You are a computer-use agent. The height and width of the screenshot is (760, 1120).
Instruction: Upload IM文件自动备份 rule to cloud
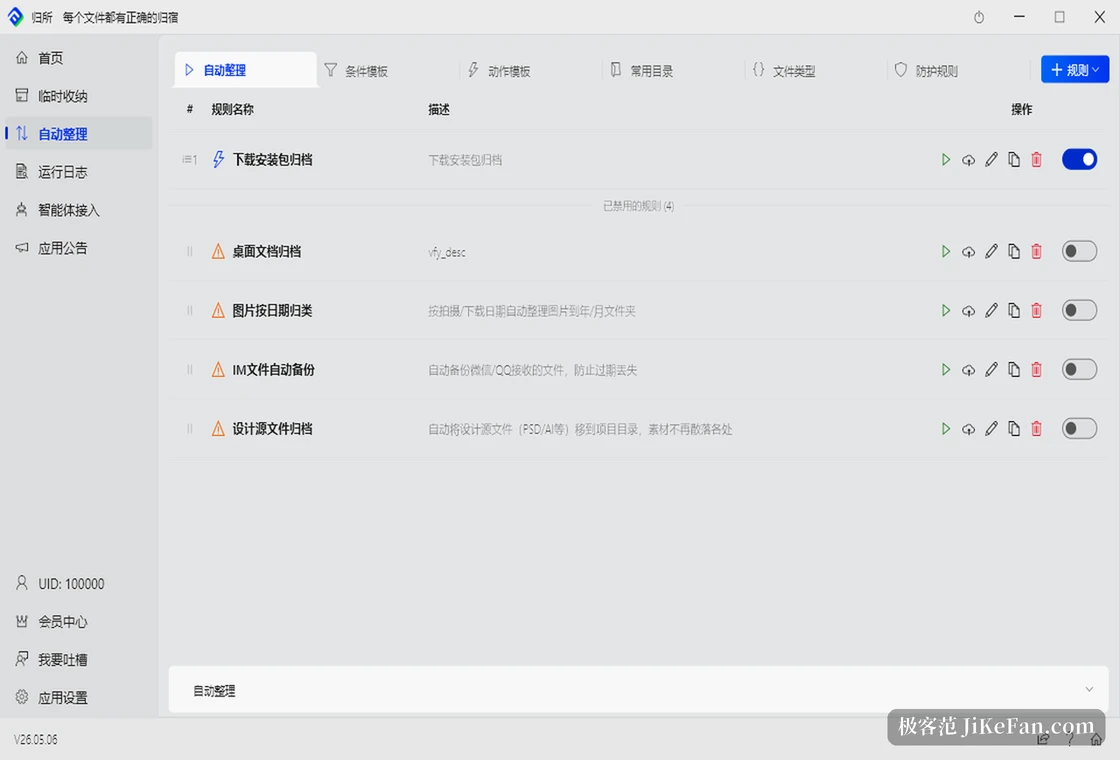(968, 370)
